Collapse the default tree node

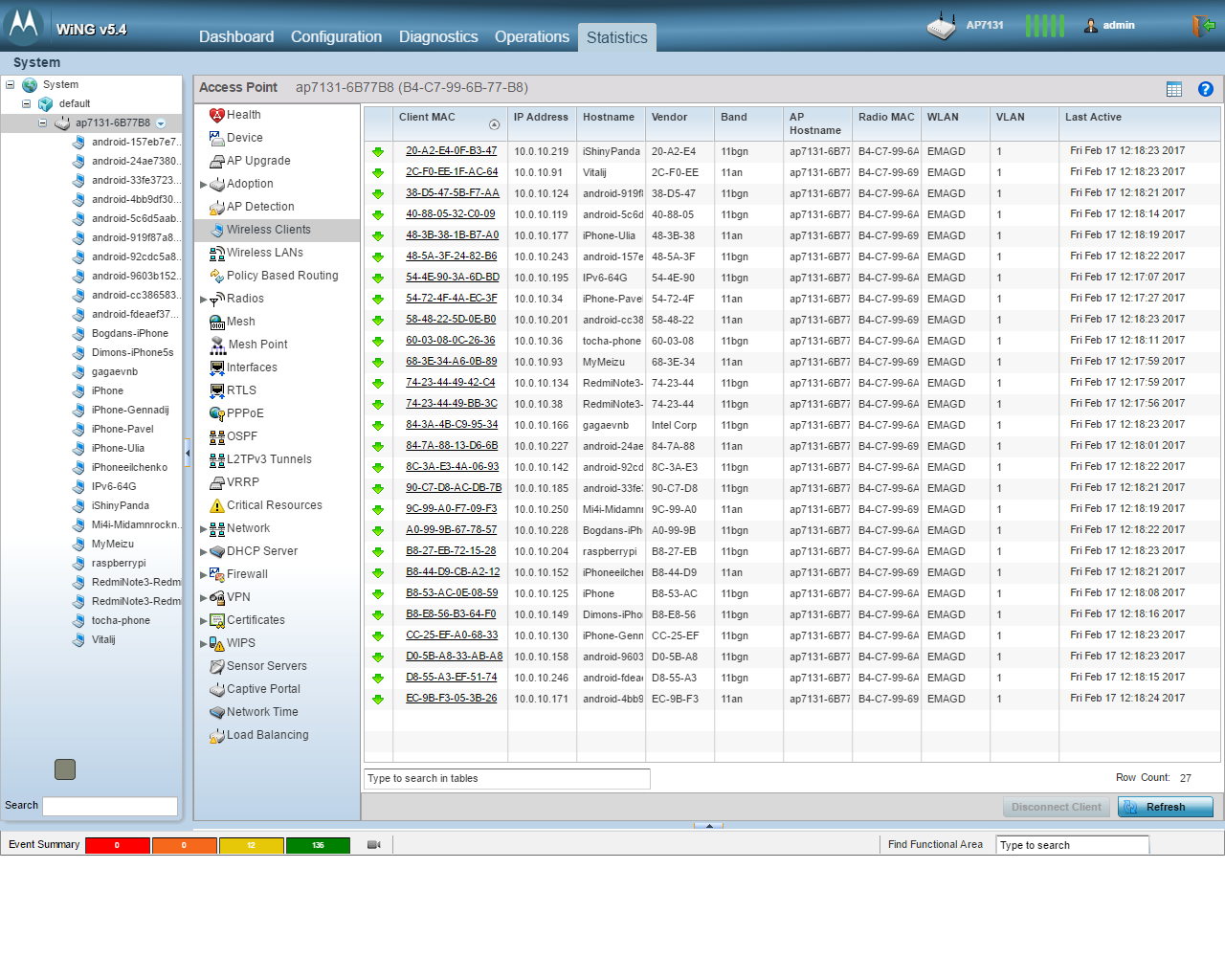27,103
